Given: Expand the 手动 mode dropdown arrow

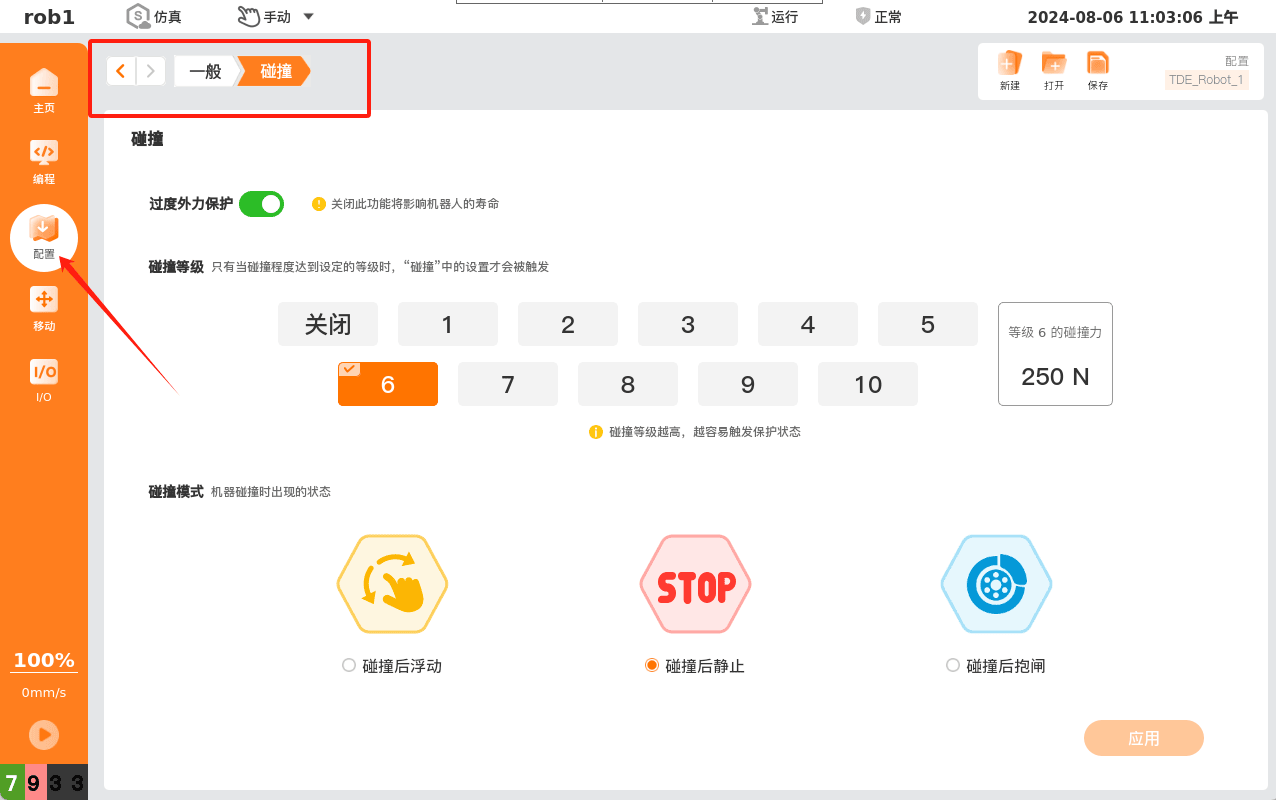Looking at the screenshot, I should click(x=308, y=17).
